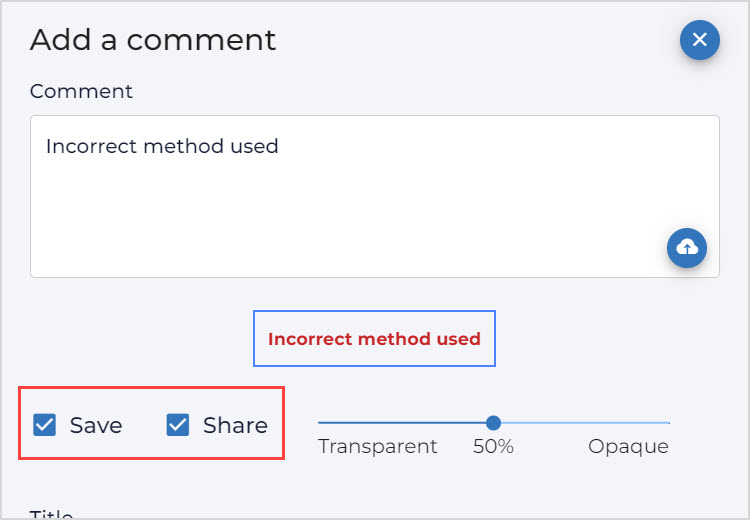Click the cloud upload icon in comment box

[x=687, y=248]
